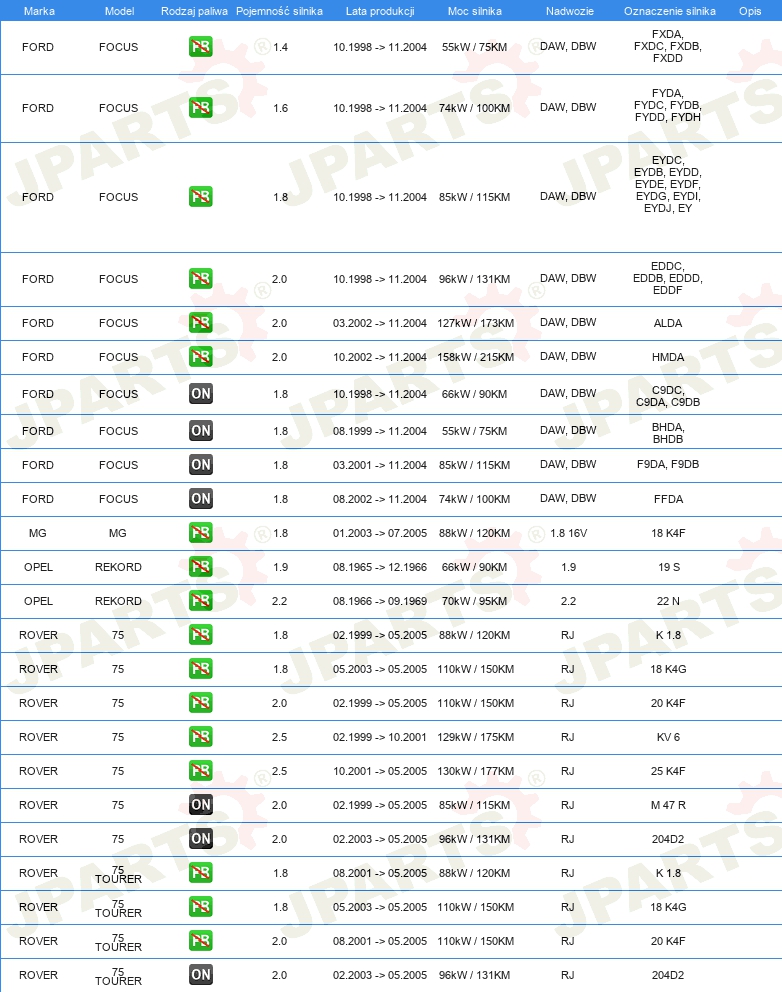This screenshot has width=782, height=992.
Task: Click the ON diesel icon in FFDA row
Action: point(201,499)
